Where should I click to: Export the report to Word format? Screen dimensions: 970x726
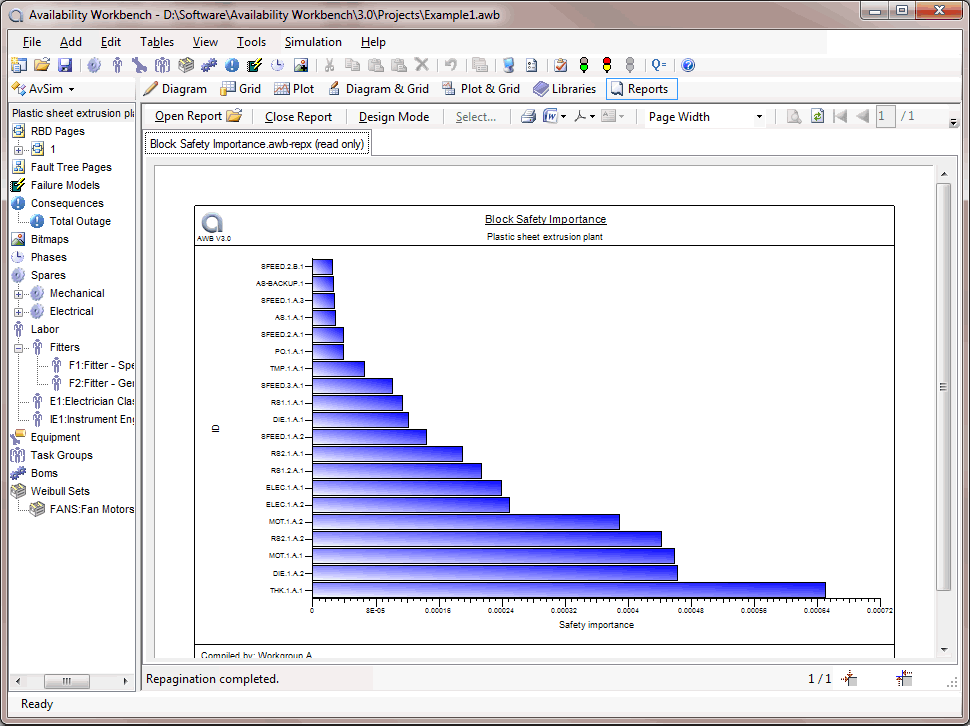point(549,116)
